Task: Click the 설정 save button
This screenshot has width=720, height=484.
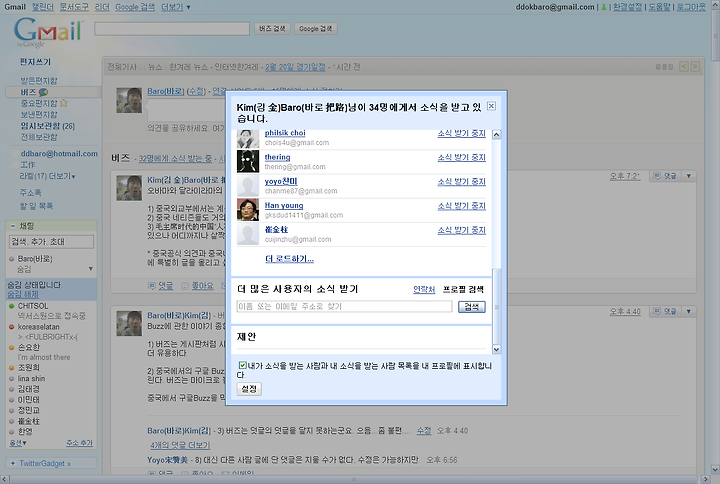Action: [x=249, y=389]
